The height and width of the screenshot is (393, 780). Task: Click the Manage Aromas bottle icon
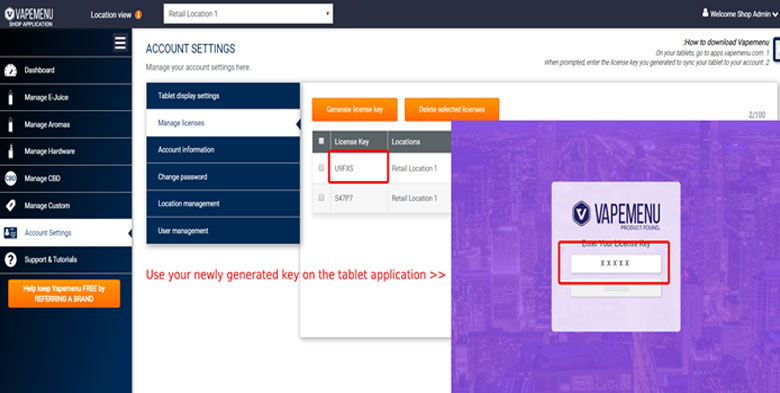10,124
